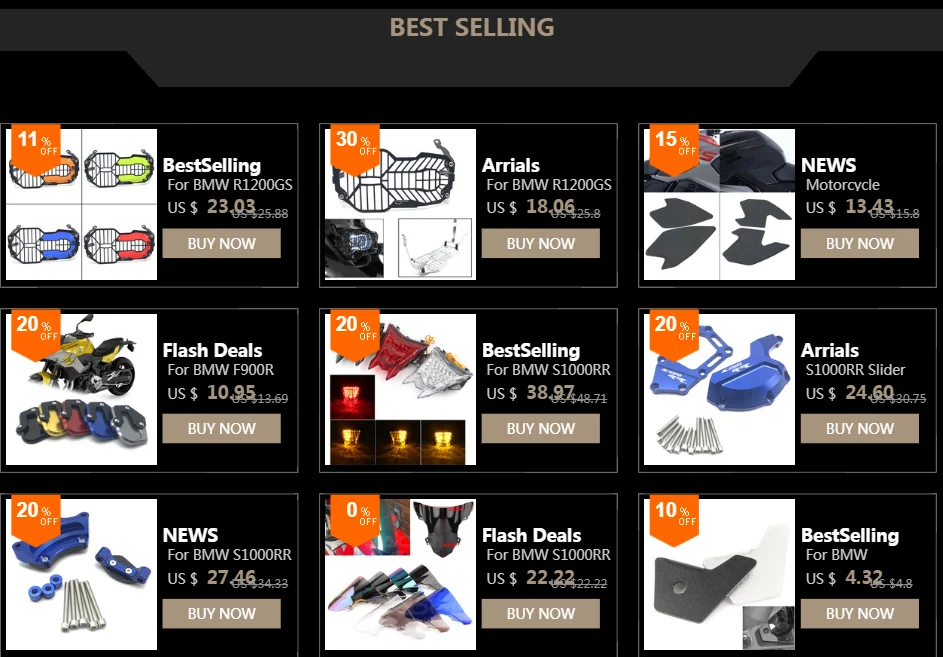This screenshot has height=657, width=943.
Task: Click the 15% off discount badge
Action: point(674,148)
